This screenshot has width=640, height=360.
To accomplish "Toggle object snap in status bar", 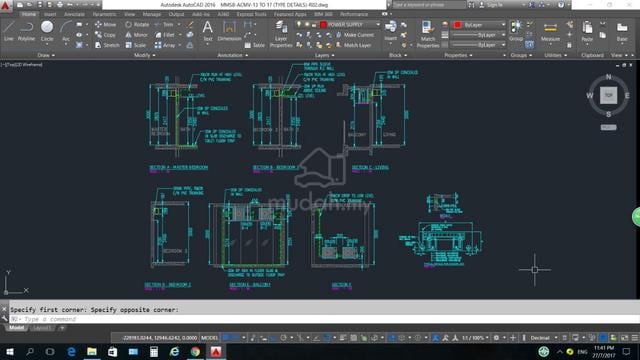I will pos(327,338).
